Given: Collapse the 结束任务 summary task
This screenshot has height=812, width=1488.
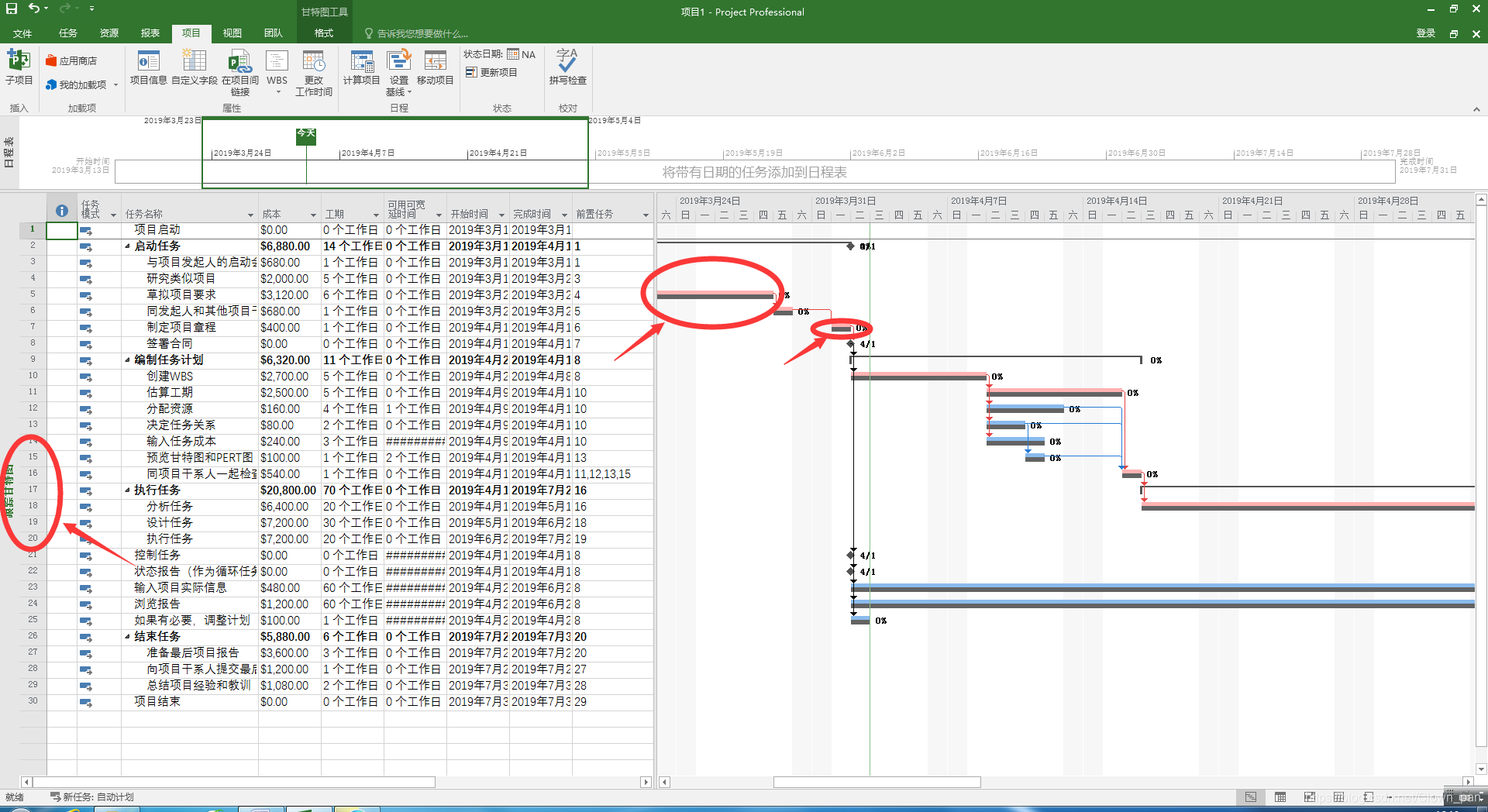Looking at the screenshot, I should coord(128,637).
